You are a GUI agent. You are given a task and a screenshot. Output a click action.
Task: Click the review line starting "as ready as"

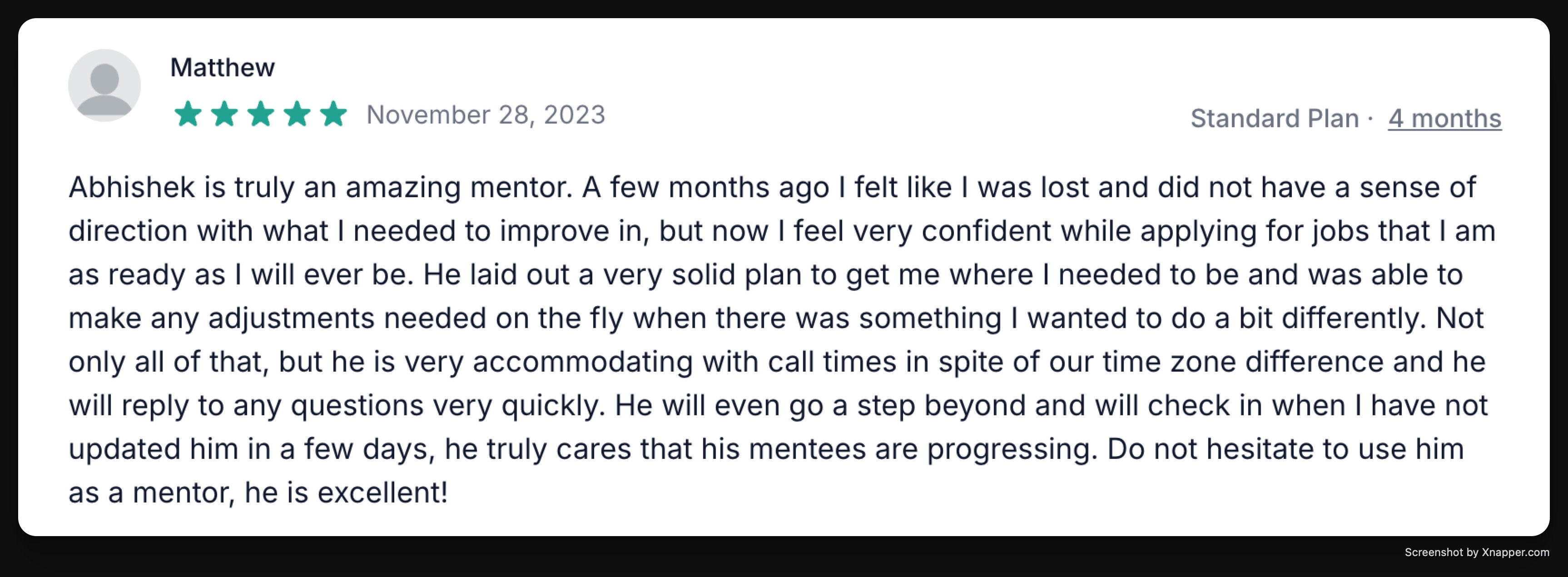point(765,275)
